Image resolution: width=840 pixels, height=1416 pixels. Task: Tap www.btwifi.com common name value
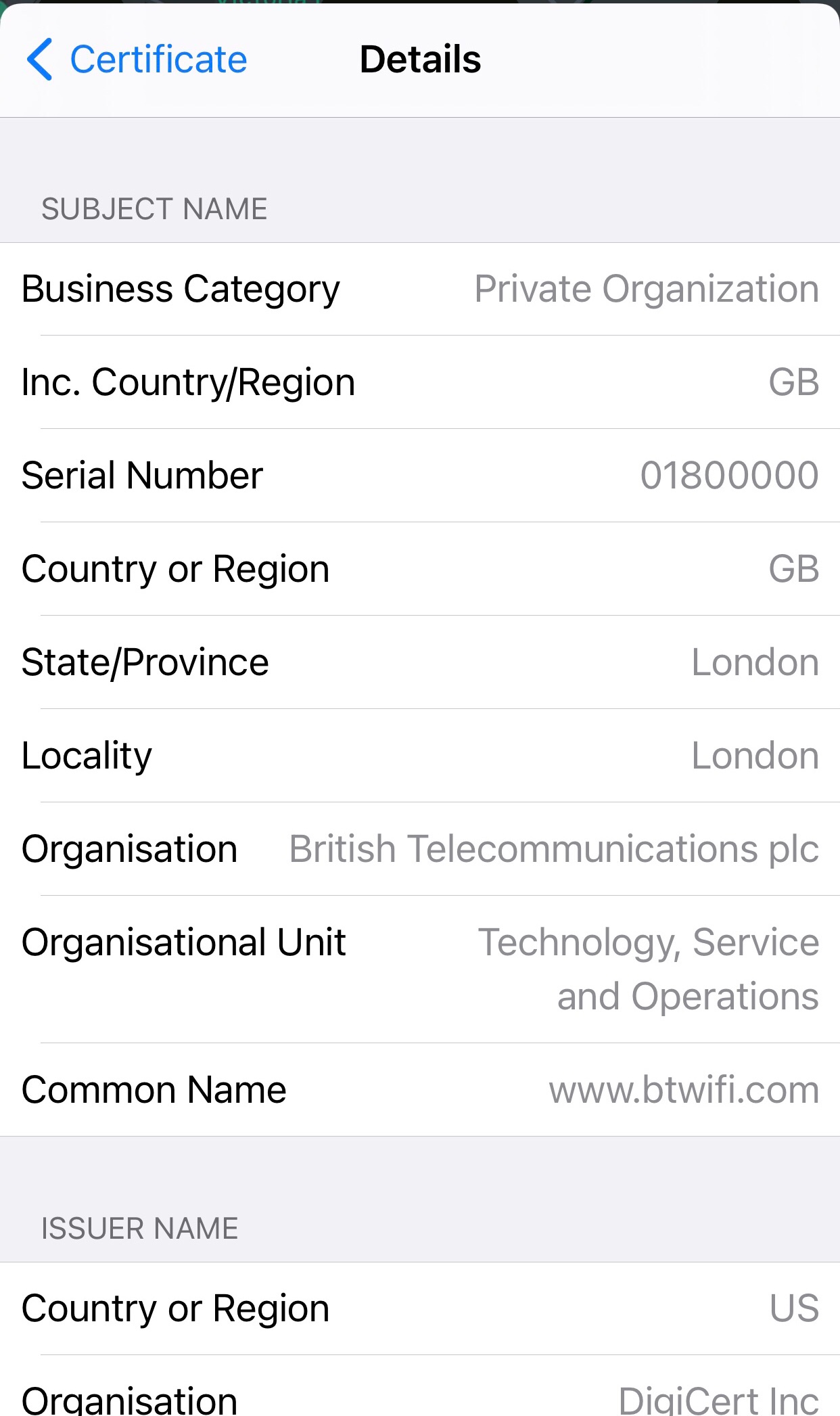684,1090
